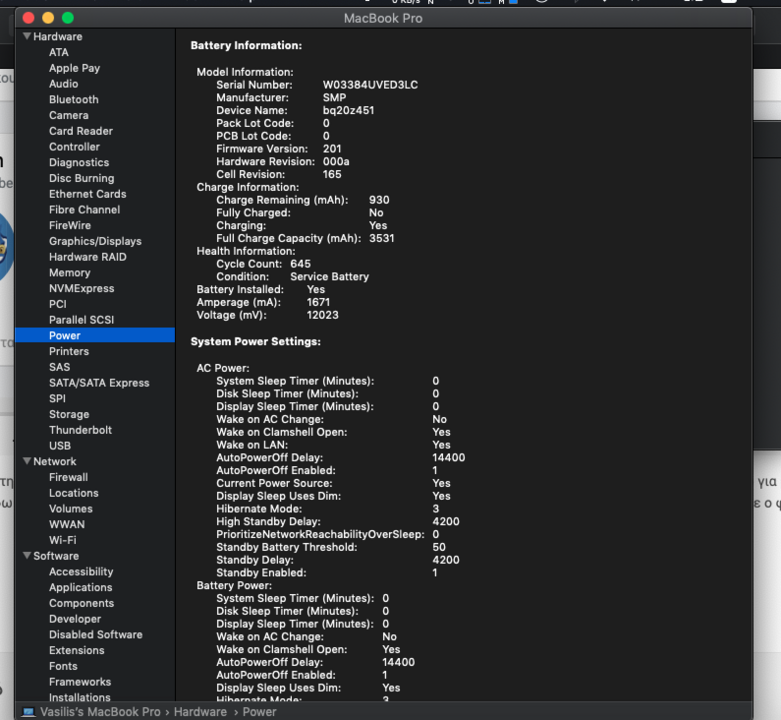Open Parallel SCSI entry

coord(82,320)
